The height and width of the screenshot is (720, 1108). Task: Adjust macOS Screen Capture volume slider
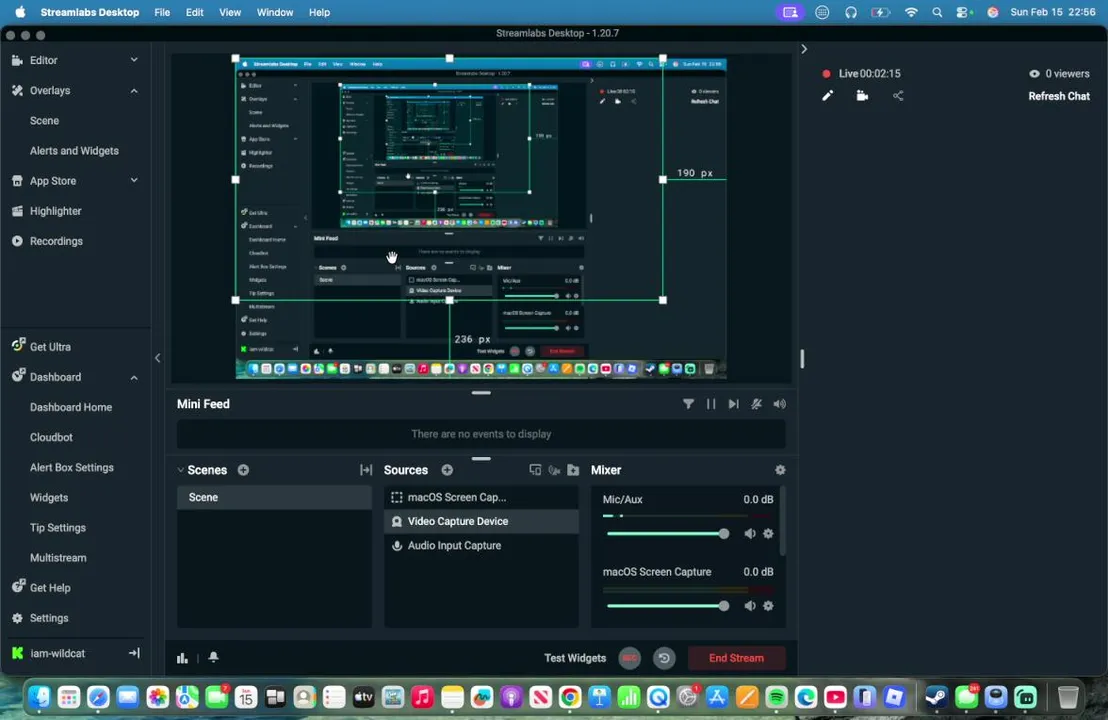(x=667, y=606)
